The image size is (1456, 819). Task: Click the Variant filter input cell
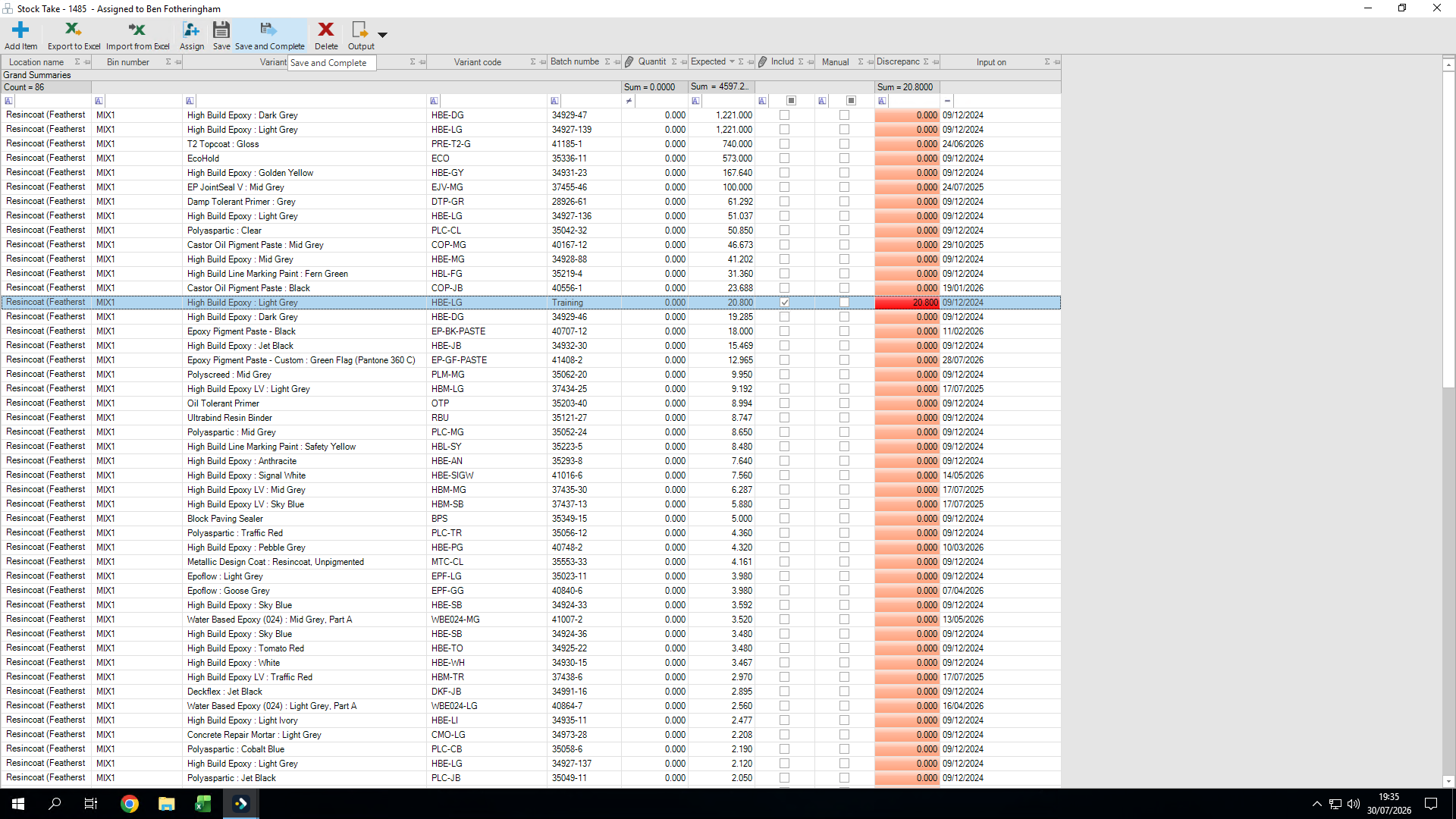point(311,101)
